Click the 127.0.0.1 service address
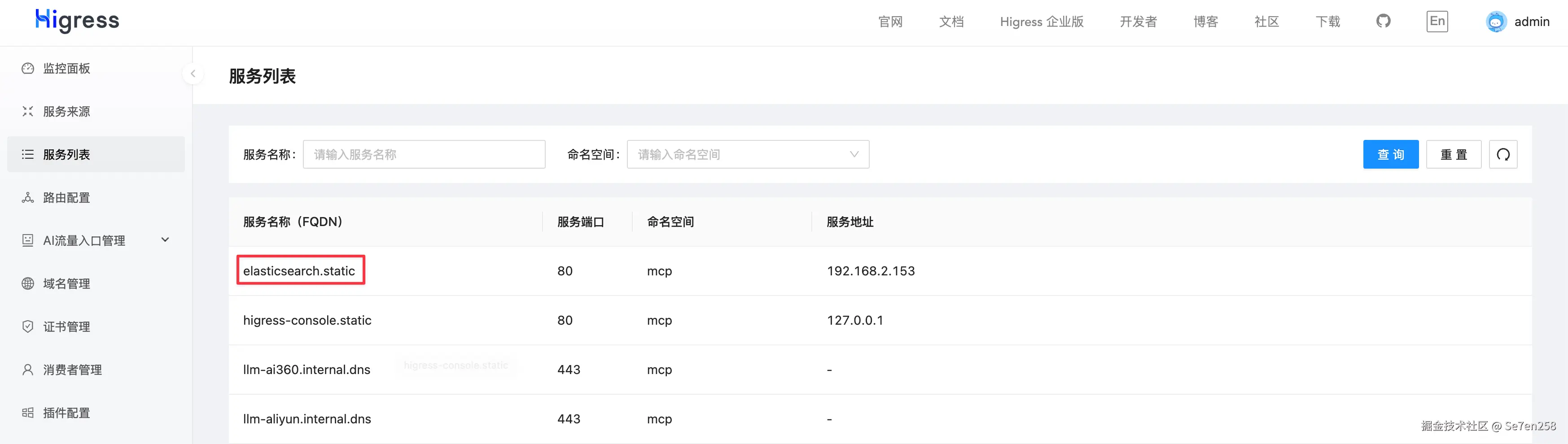This screenshot has height=444, width=1568. tap(854, 320)
